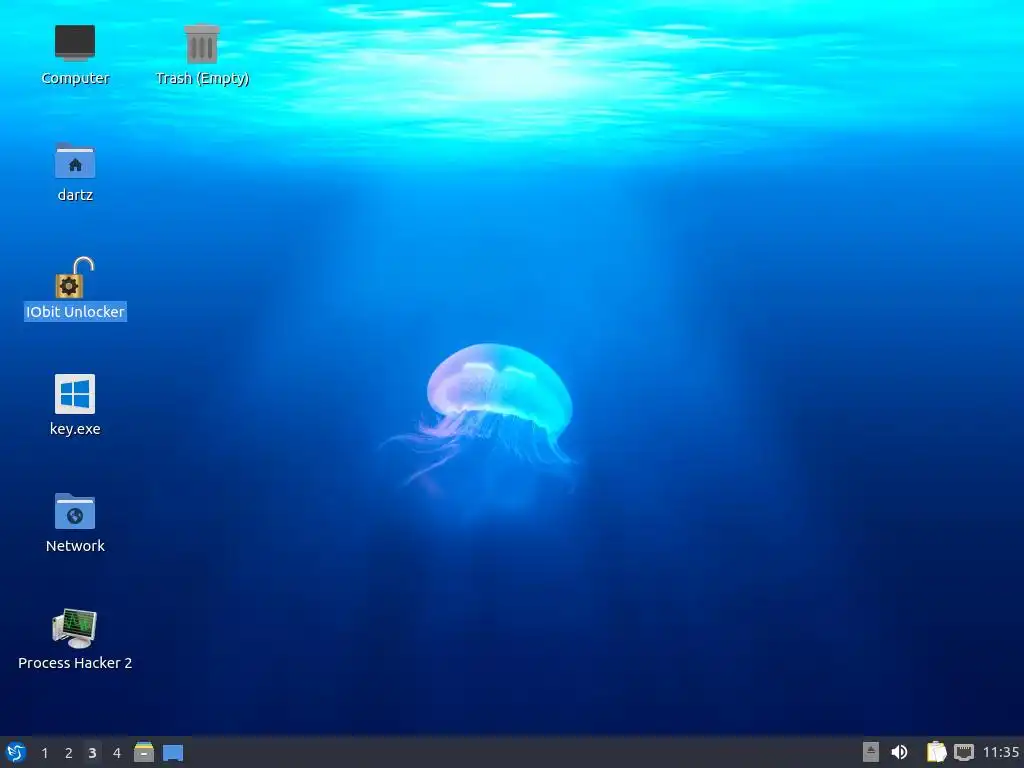Viewport: 1024px width, 768px height.
Task: Switch to workspace 1 in the pager
Action: [44, 753]
